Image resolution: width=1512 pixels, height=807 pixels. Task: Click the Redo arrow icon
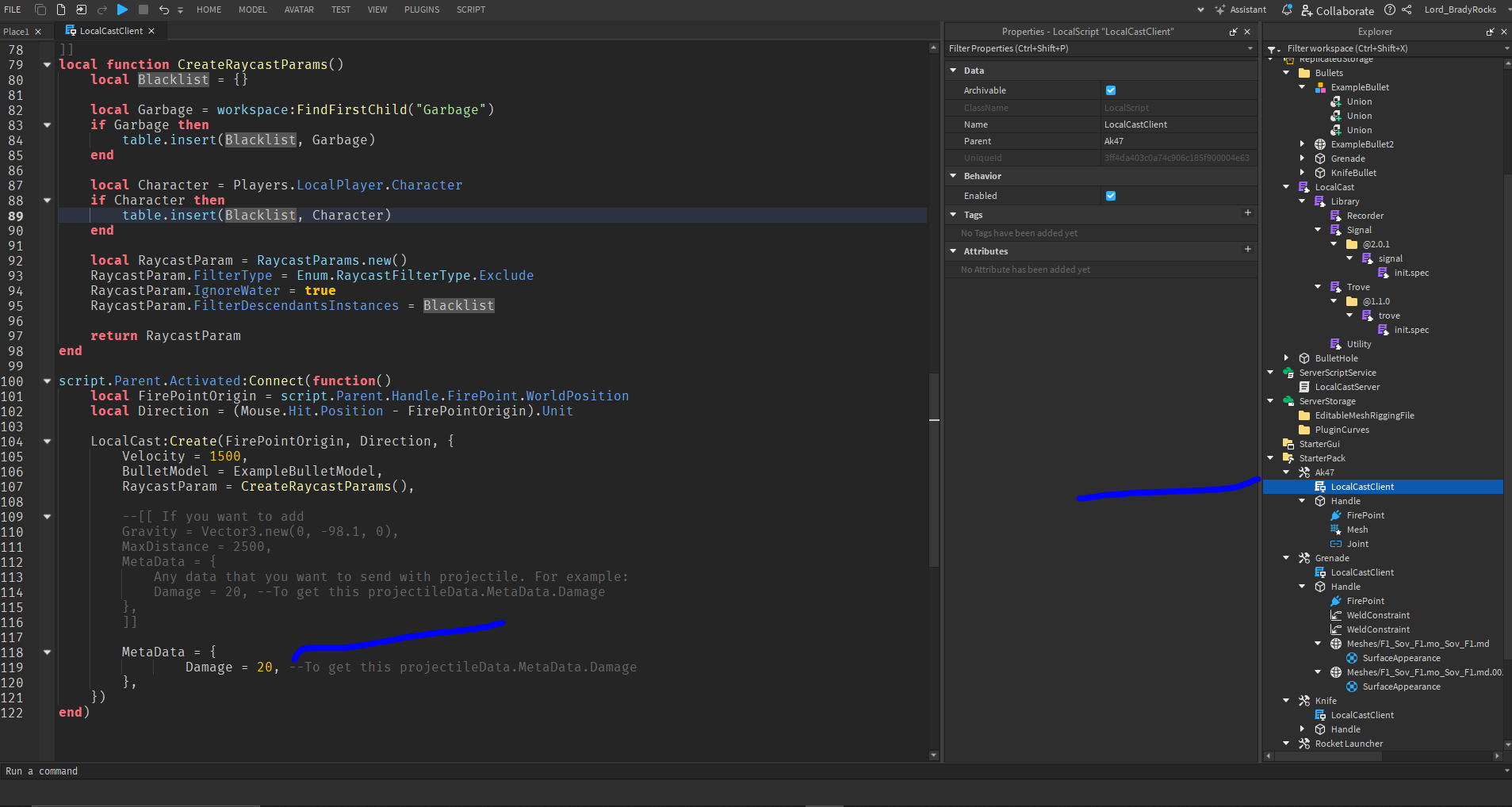(101, 10)
